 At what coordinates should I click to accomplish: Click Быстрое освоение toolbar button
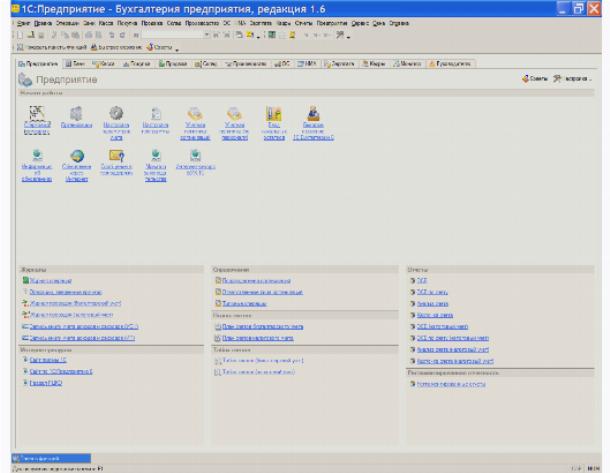pos(116,47)
